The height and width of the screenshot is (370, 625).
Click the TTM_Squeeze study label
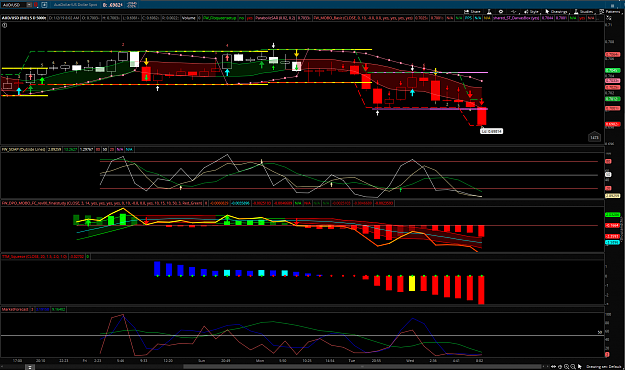(x=34, y=256)
